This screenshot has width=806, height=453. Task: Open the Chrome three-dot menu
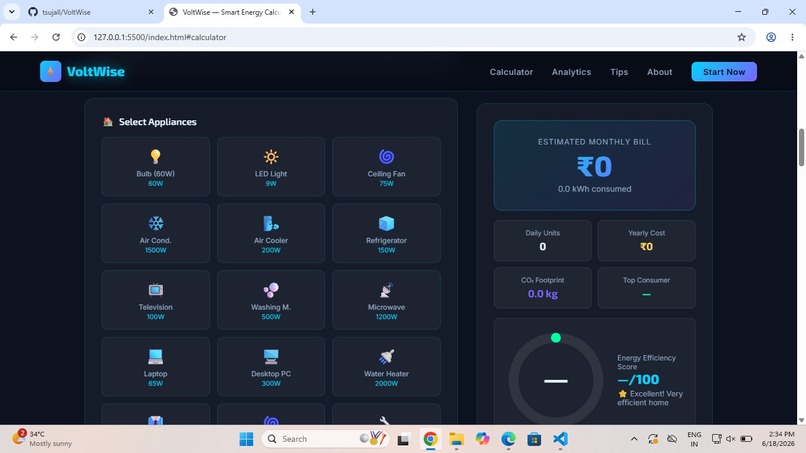792,37
